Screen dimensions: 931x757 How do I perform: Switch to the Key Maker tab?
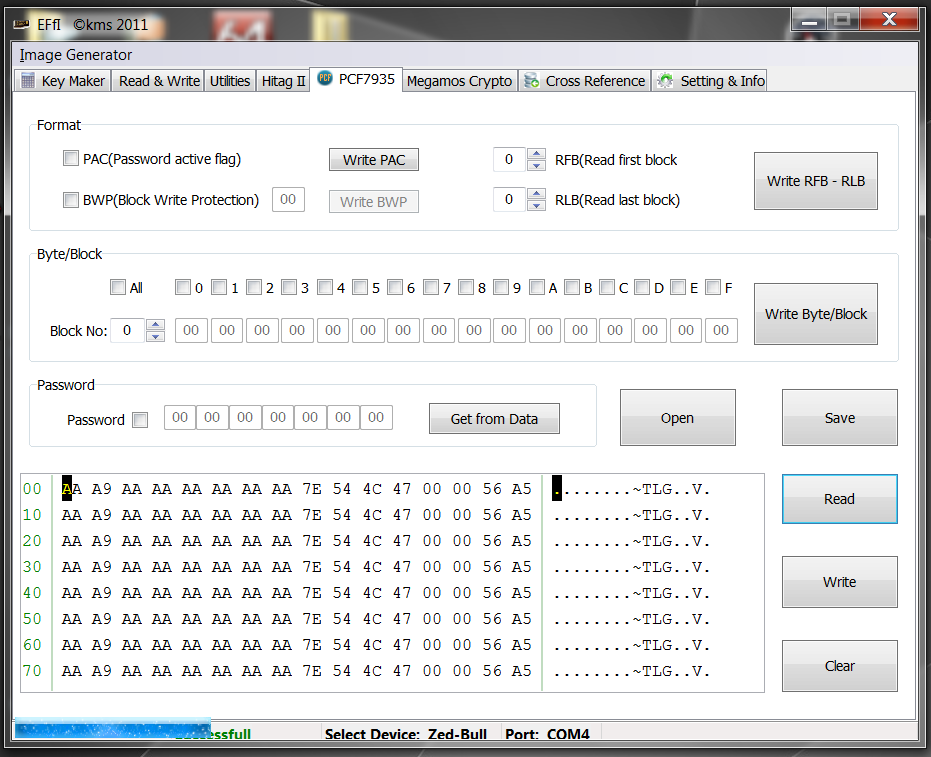coord(63,81)
